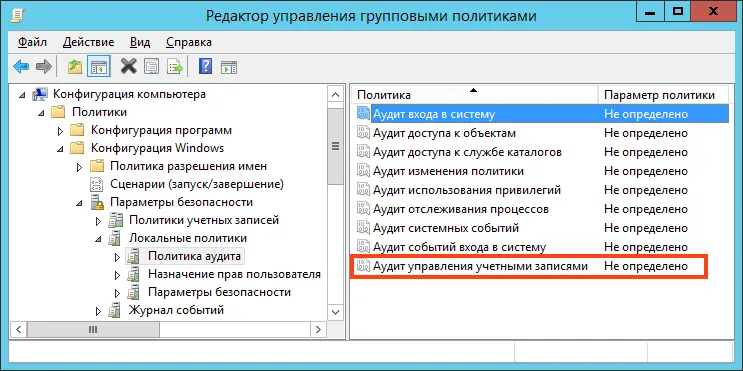Click the blue Help question mark icon
The image size is (743, 371).
[x=205, y=66]
